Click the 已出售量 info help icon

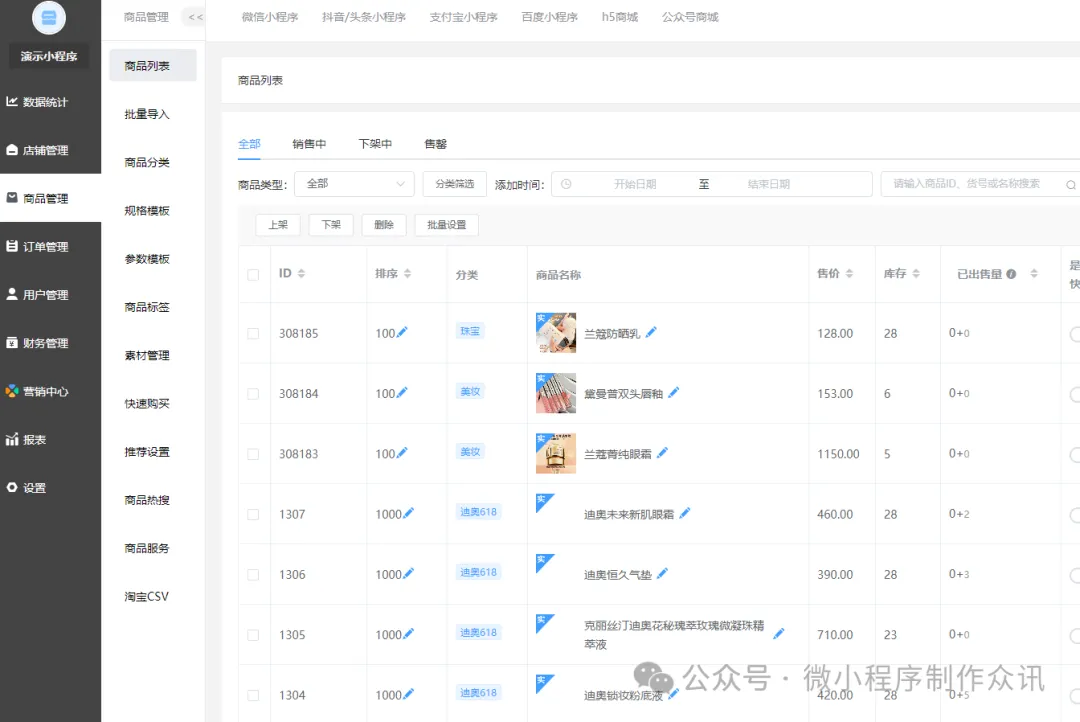(1011, 274)
